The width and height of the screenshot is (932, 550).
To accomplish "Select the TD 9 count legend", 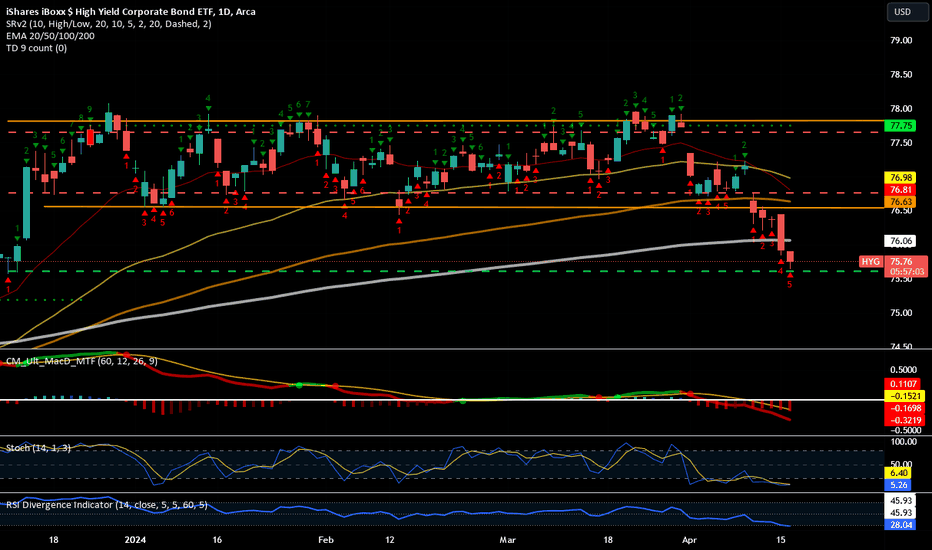I will click(x=36, y=48).
